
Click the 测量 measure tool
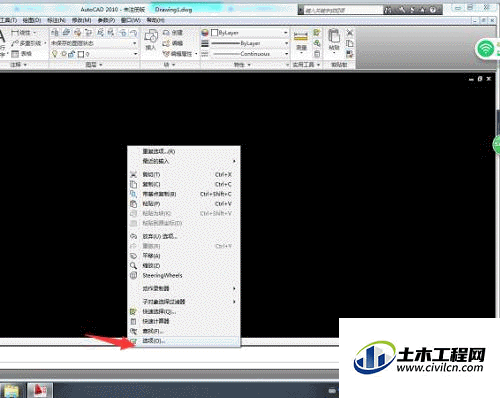301,42
